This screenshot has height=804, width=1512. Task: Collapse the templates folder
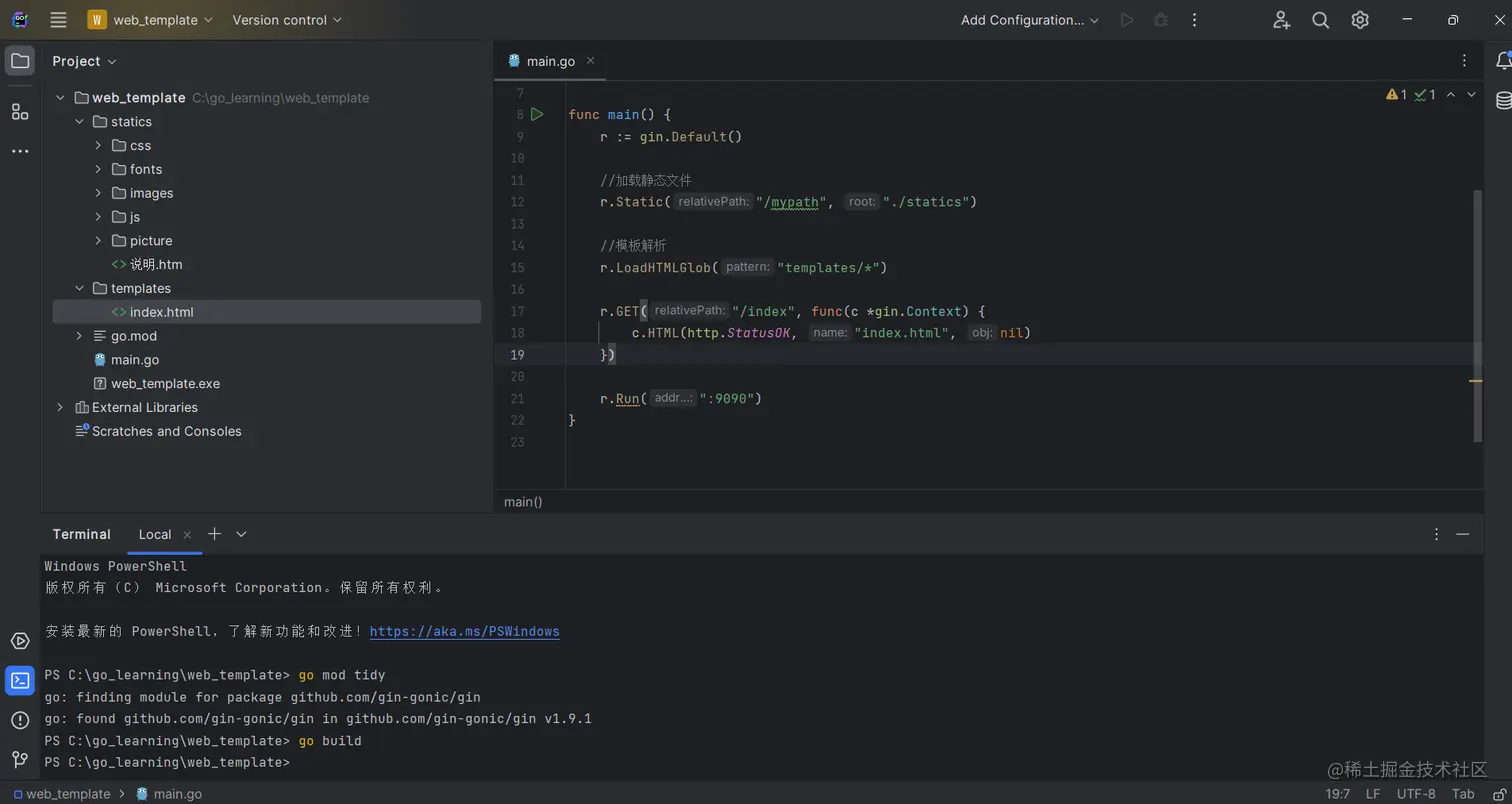tap(80, 288)
